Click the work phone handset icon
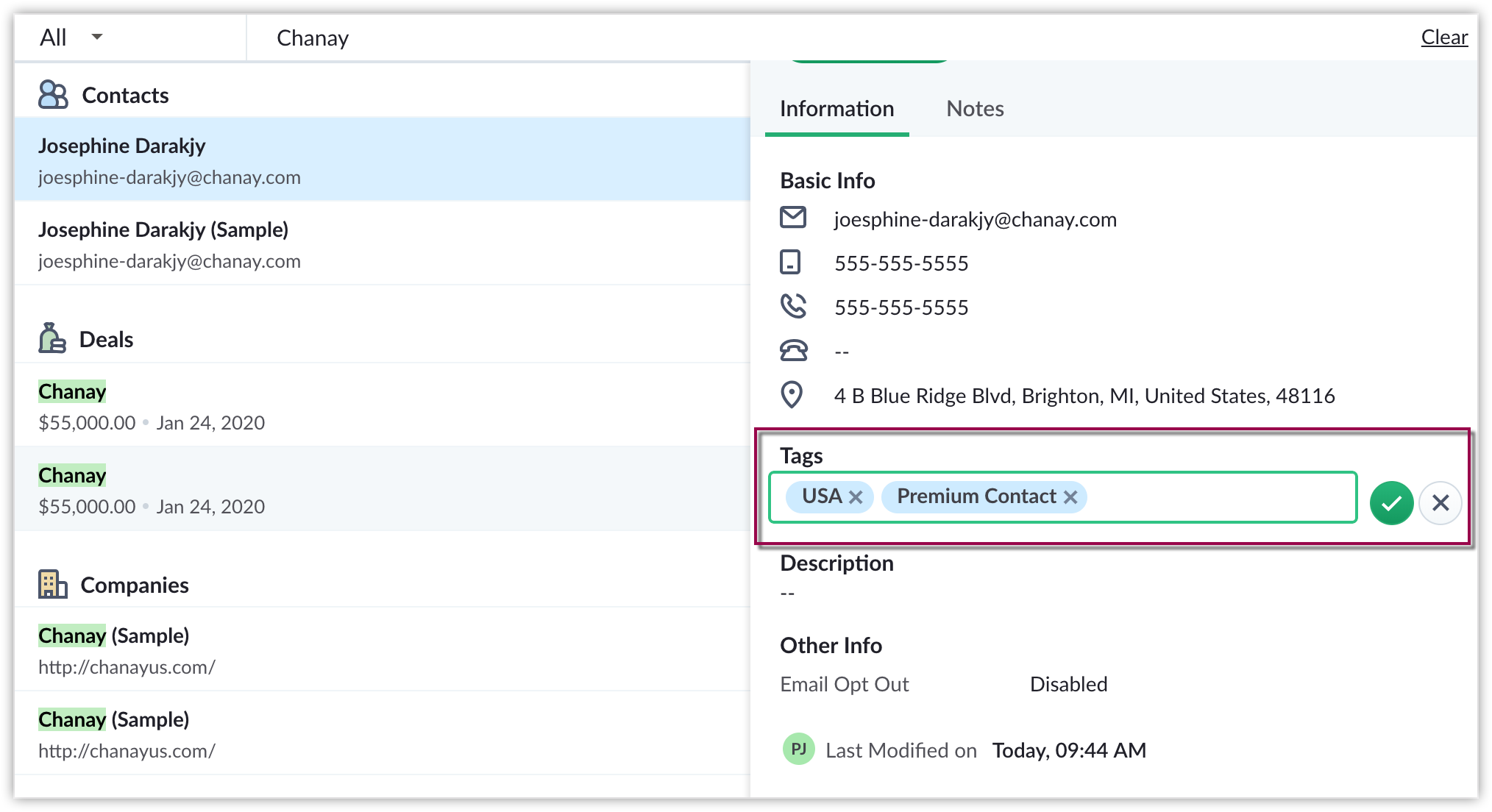Image resolution: width=1492 pixels, height=812 pixels. click(x=793, y=306)
